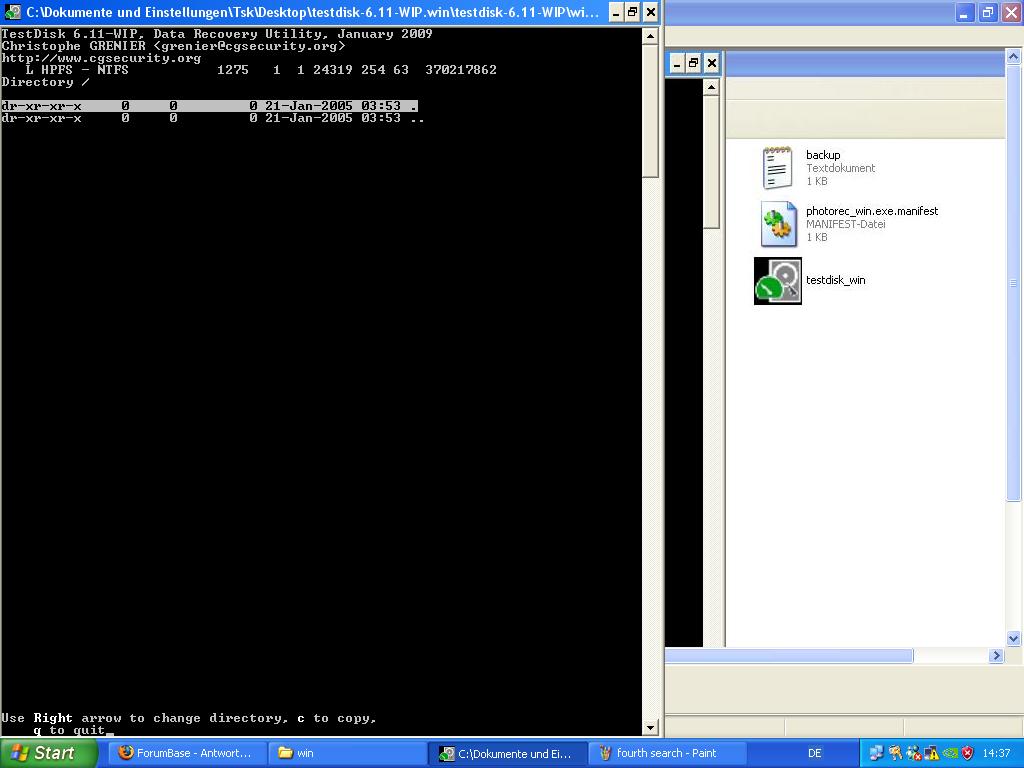The width and height of the screenshot is (1024, 768).
Task: Restore the inner child window
Action: (694, 63)
